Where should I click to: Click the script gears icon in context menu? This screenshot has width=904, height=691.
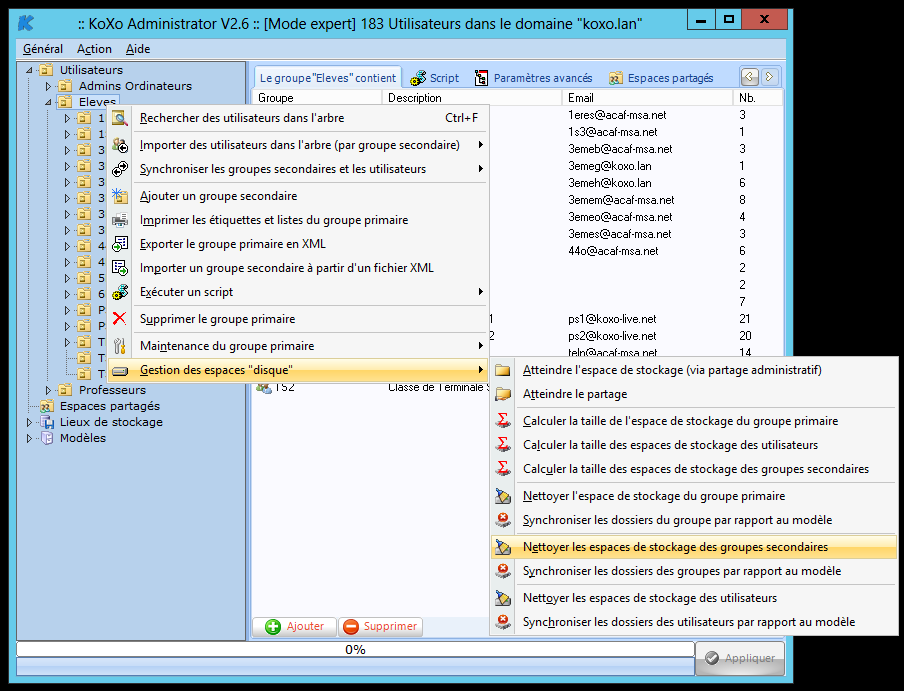point(120,292)
